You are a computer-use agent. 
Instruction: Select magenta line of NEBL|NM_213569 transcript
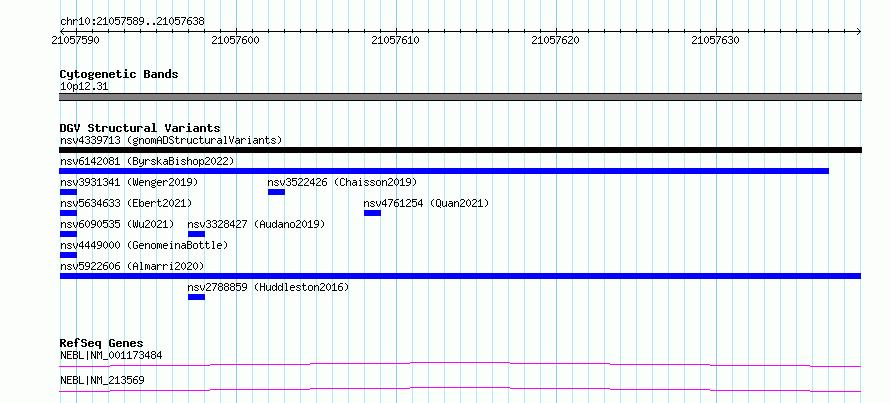pos(460,389)
